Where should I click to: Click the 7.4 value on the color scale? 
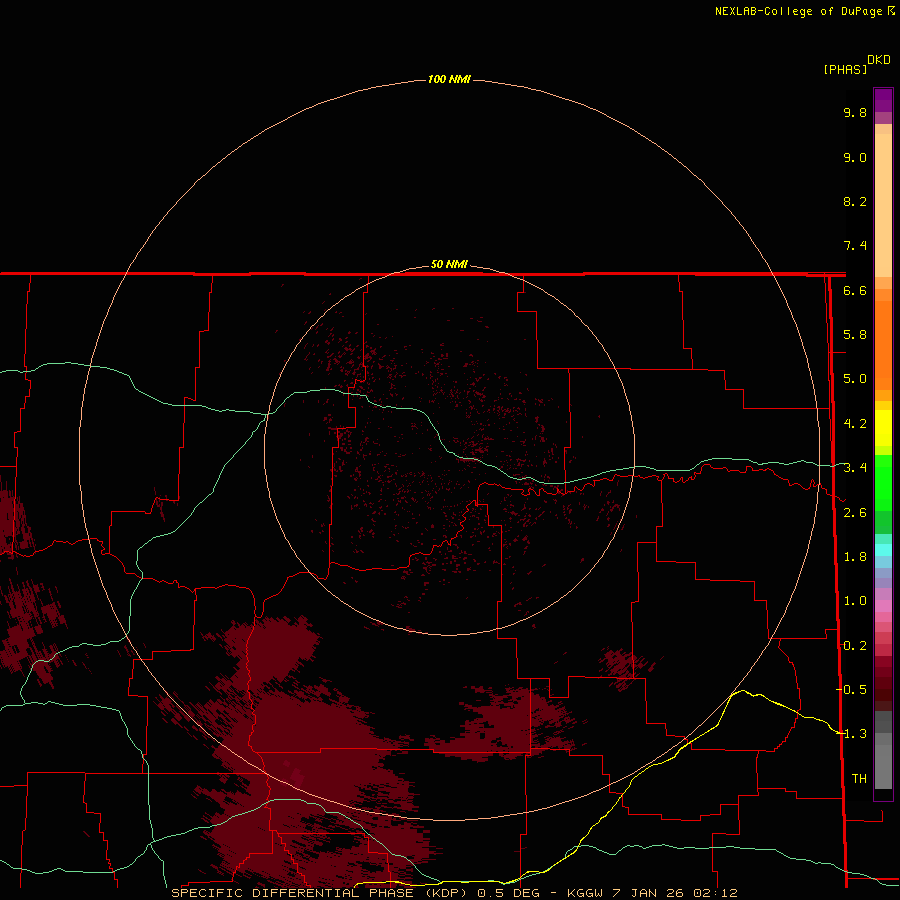[855, 246]
